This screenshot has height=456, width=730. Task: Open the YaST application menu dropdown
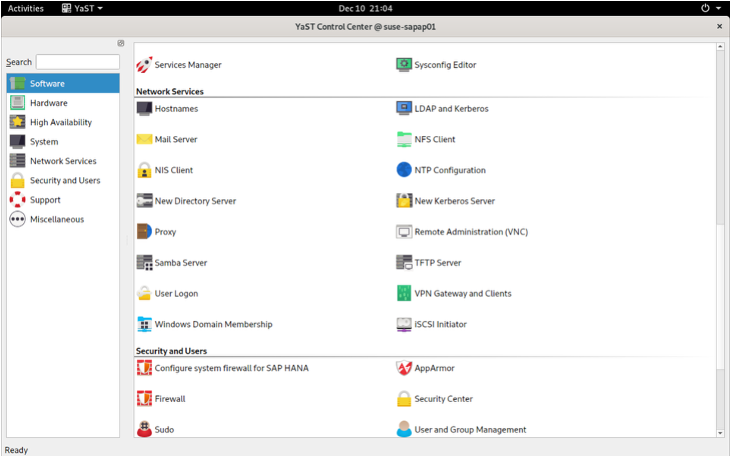[x=82, y=8]
